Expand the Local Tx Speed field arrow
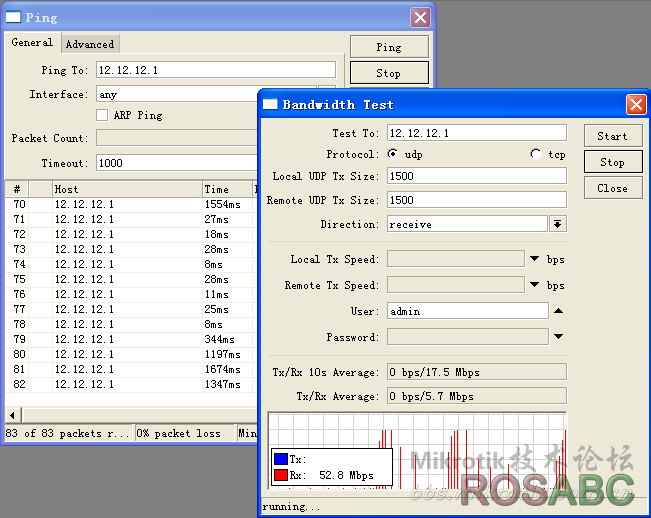651x518 pixels. tap(534, 259)
